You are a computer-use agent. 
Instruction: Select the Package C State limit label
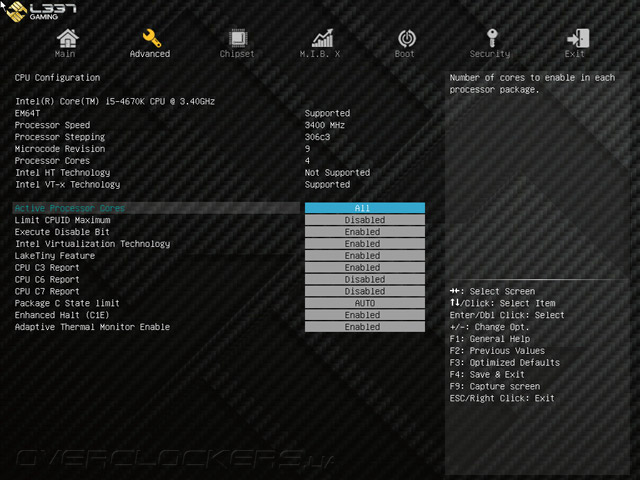coord(67,303)
